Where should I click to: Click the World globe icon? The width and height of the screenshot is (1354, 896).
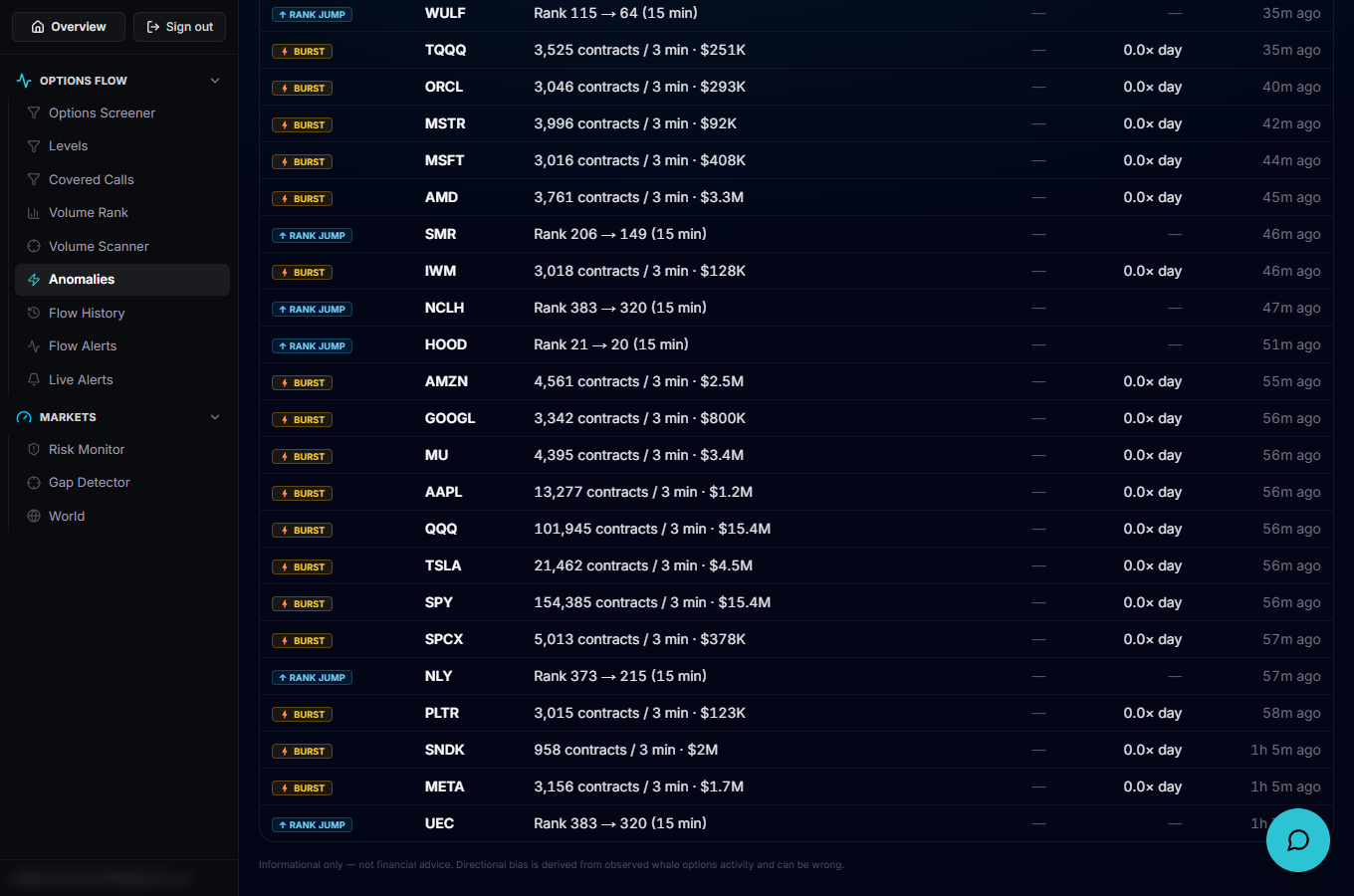pyautogui.click(x=34, y=517)
